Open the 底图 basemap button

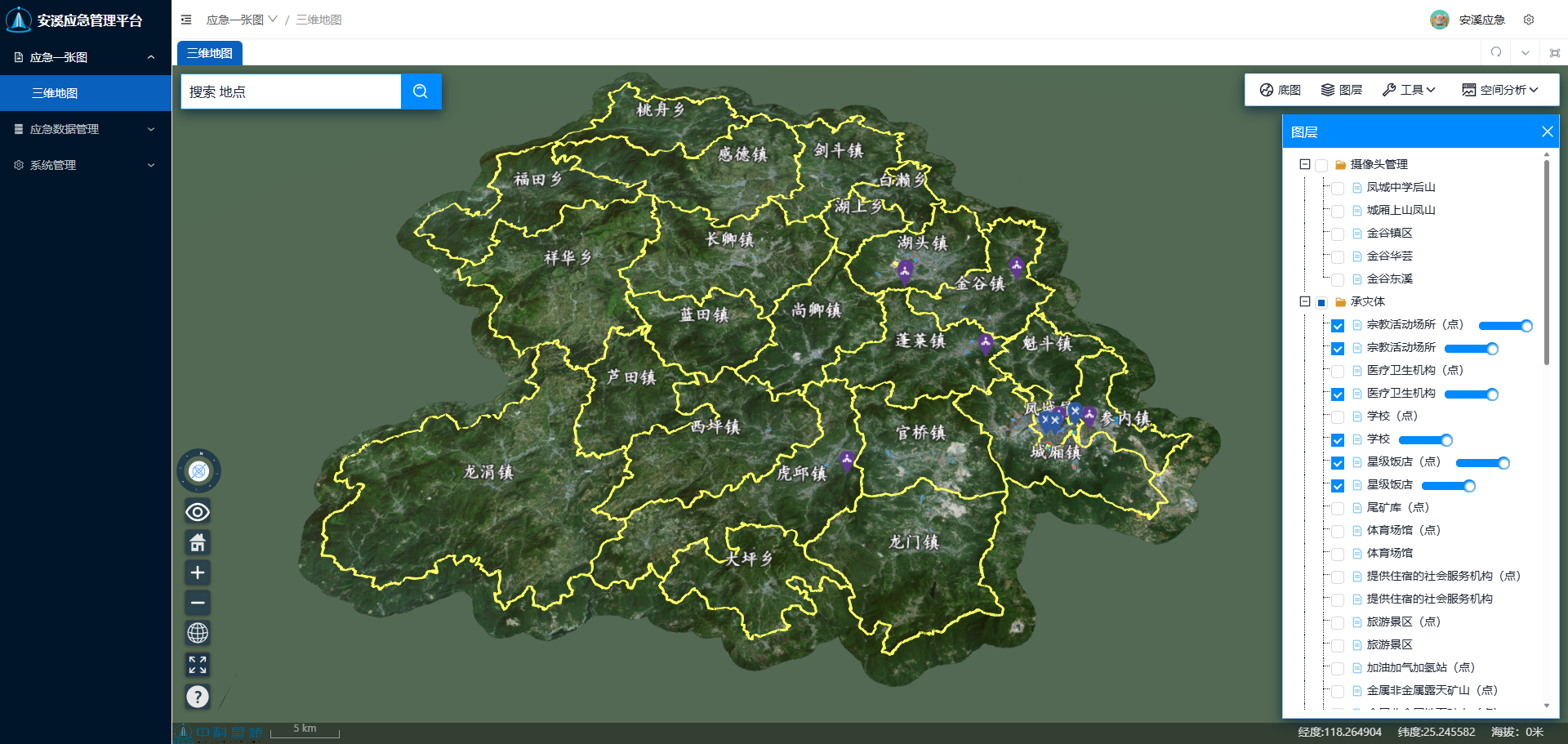1281,90
